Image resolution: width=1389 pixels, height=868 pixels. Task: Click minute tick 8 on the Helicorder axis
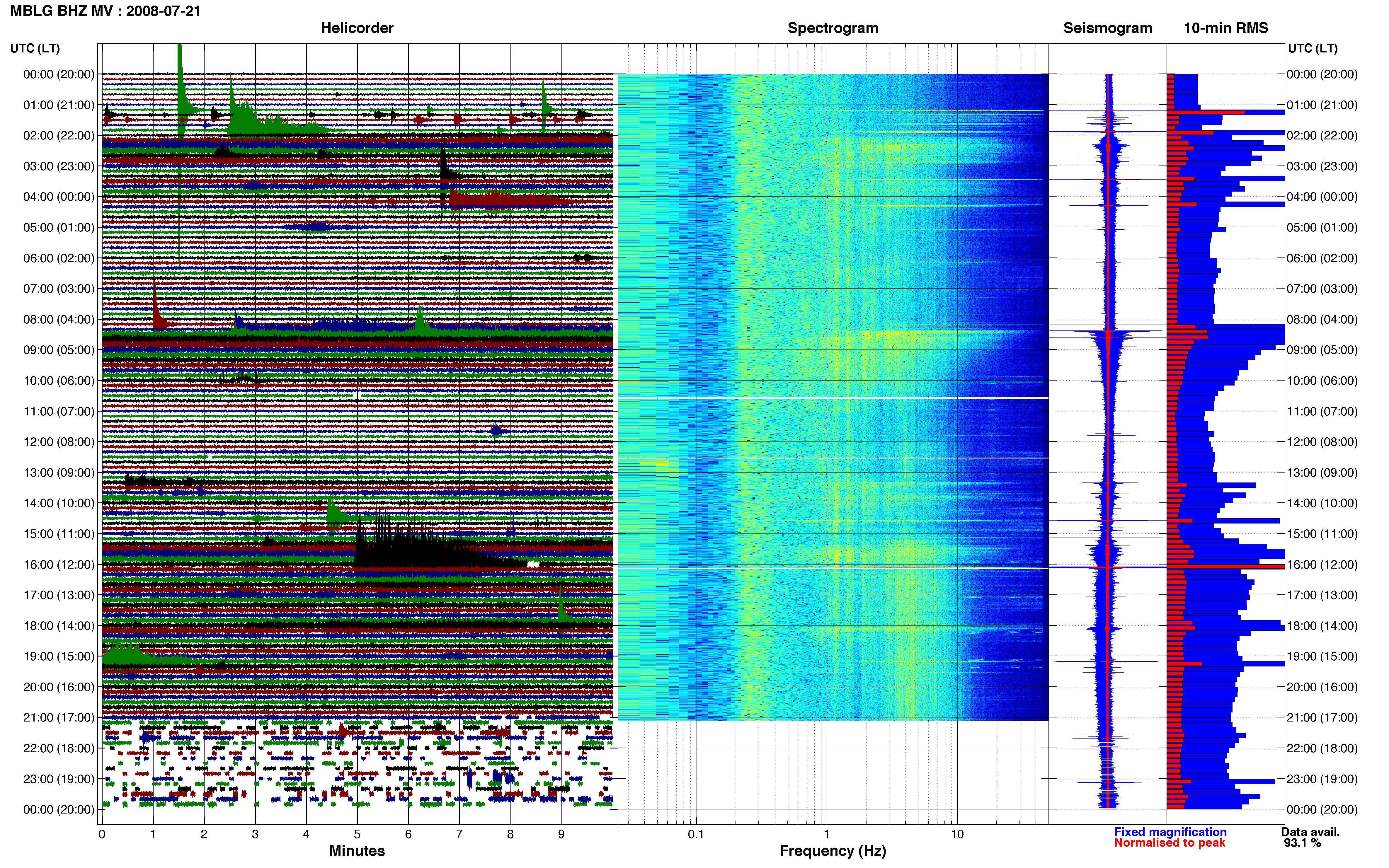click(510, 834)
